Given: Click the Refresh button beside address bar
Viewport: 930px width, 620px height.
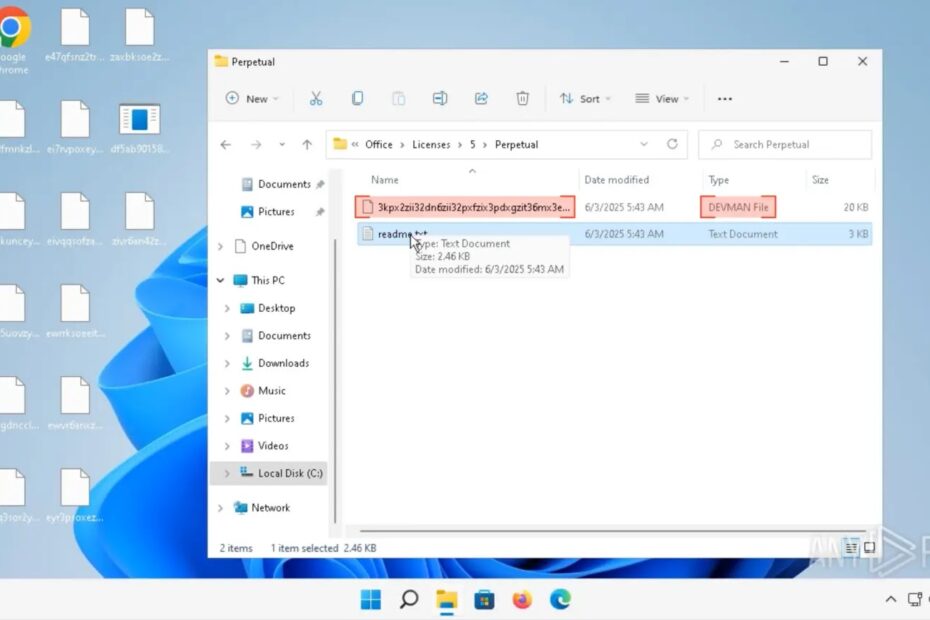Looking at the screenshot, I should coord(672,144).
